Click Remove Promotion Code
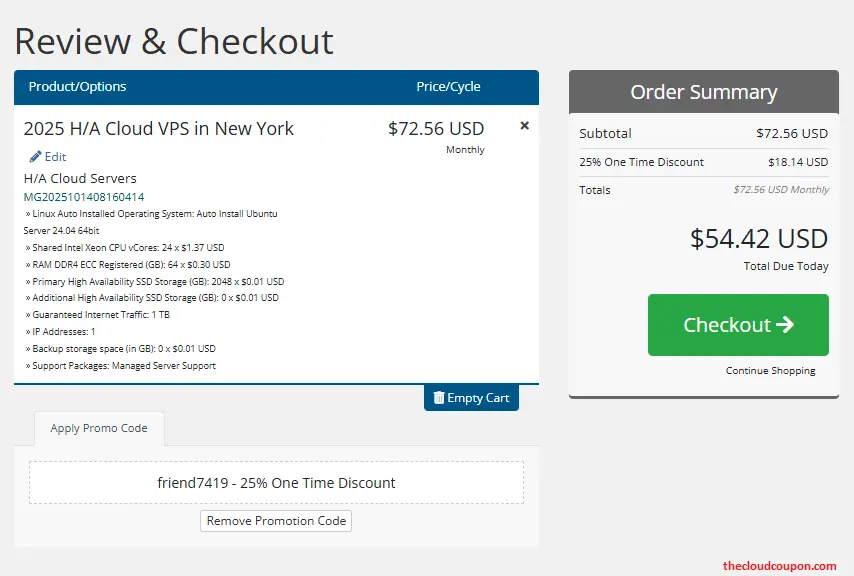Screen dimensions: 854x576 pyautogui.click(x=275, y=521)
